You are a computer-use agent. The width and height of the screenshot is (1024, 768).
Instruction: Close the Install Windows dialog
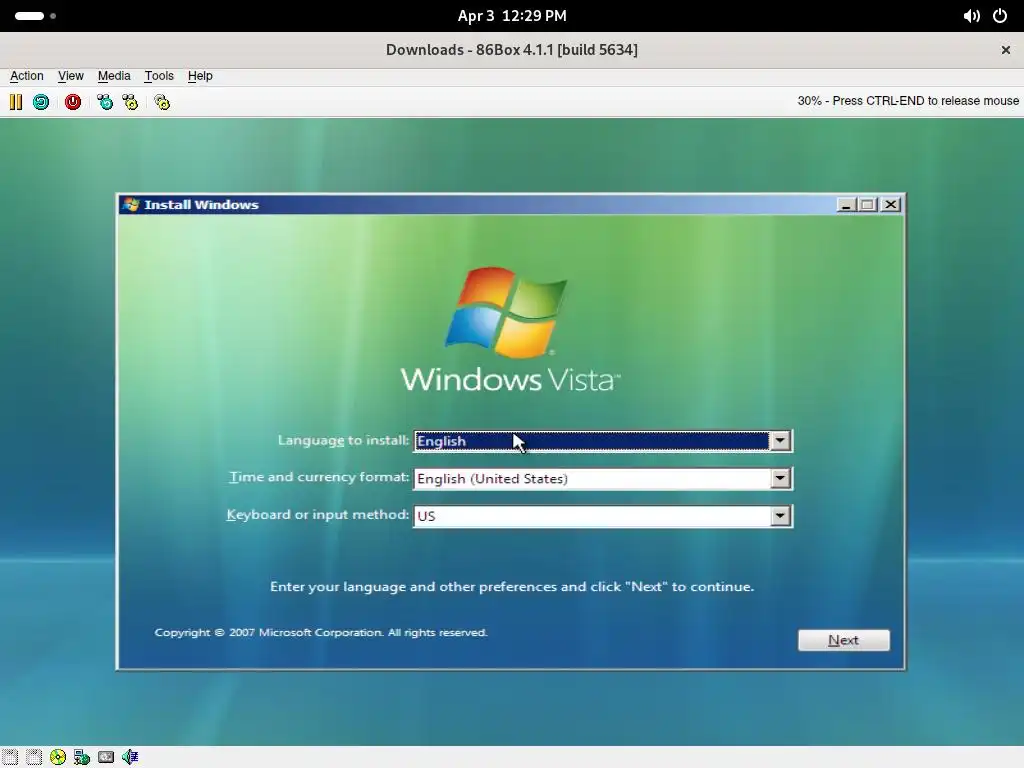(891, 204)
